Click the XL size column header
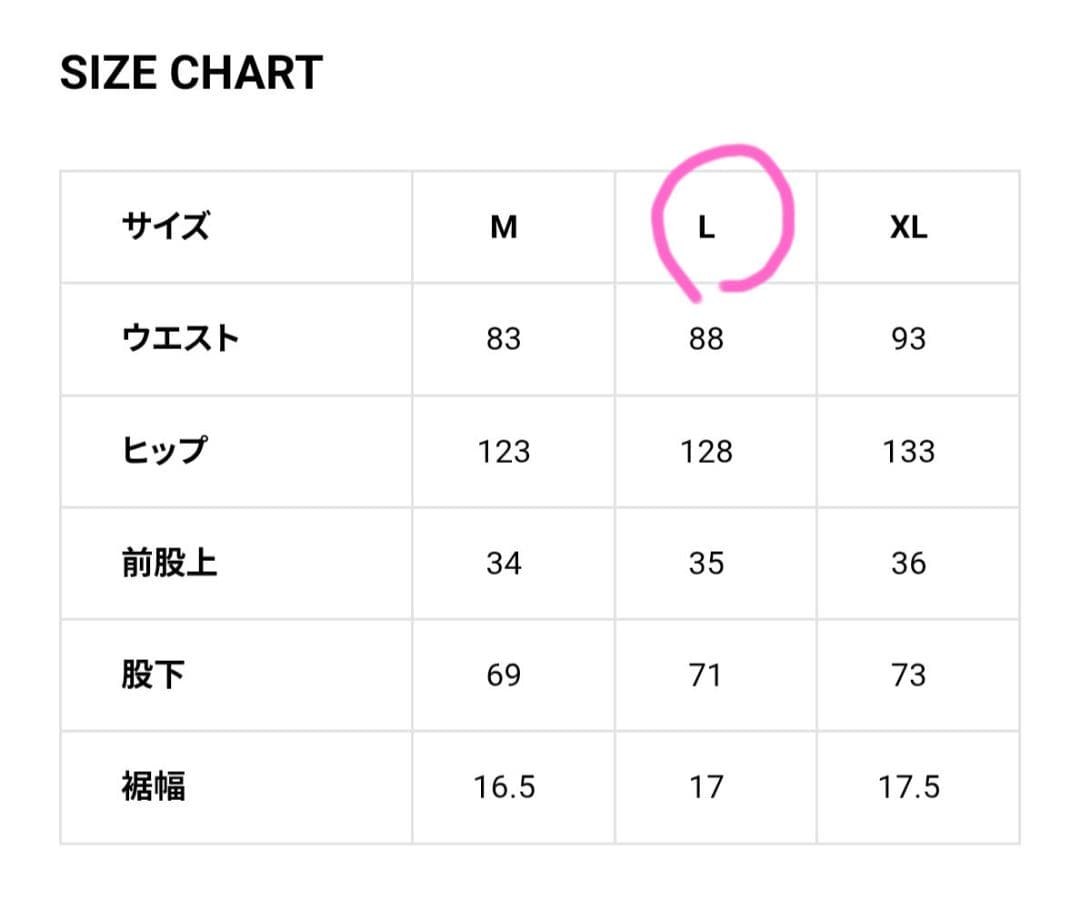 coord(908,228)
